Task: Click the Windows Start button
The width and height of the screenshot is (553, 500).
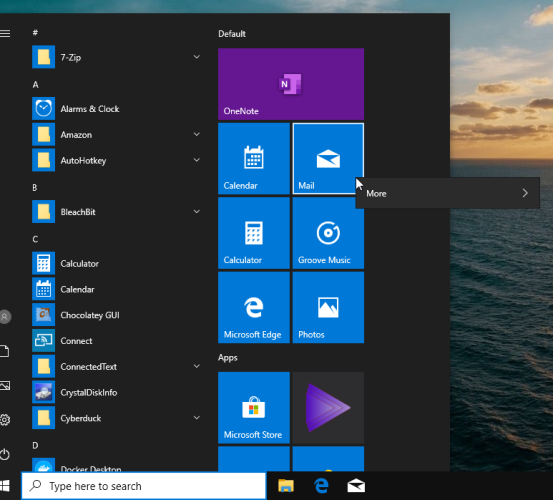Action: coord(5,486)
